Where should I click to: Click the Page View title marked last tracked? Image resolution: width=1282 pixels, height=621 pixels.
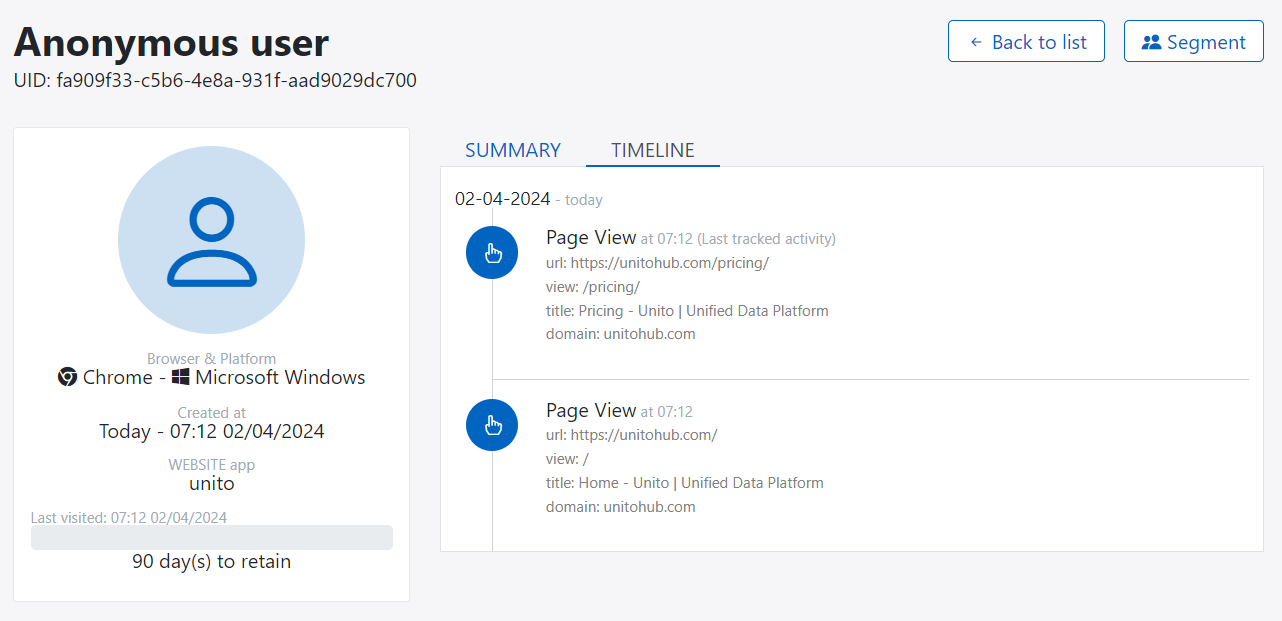[591, 238]
